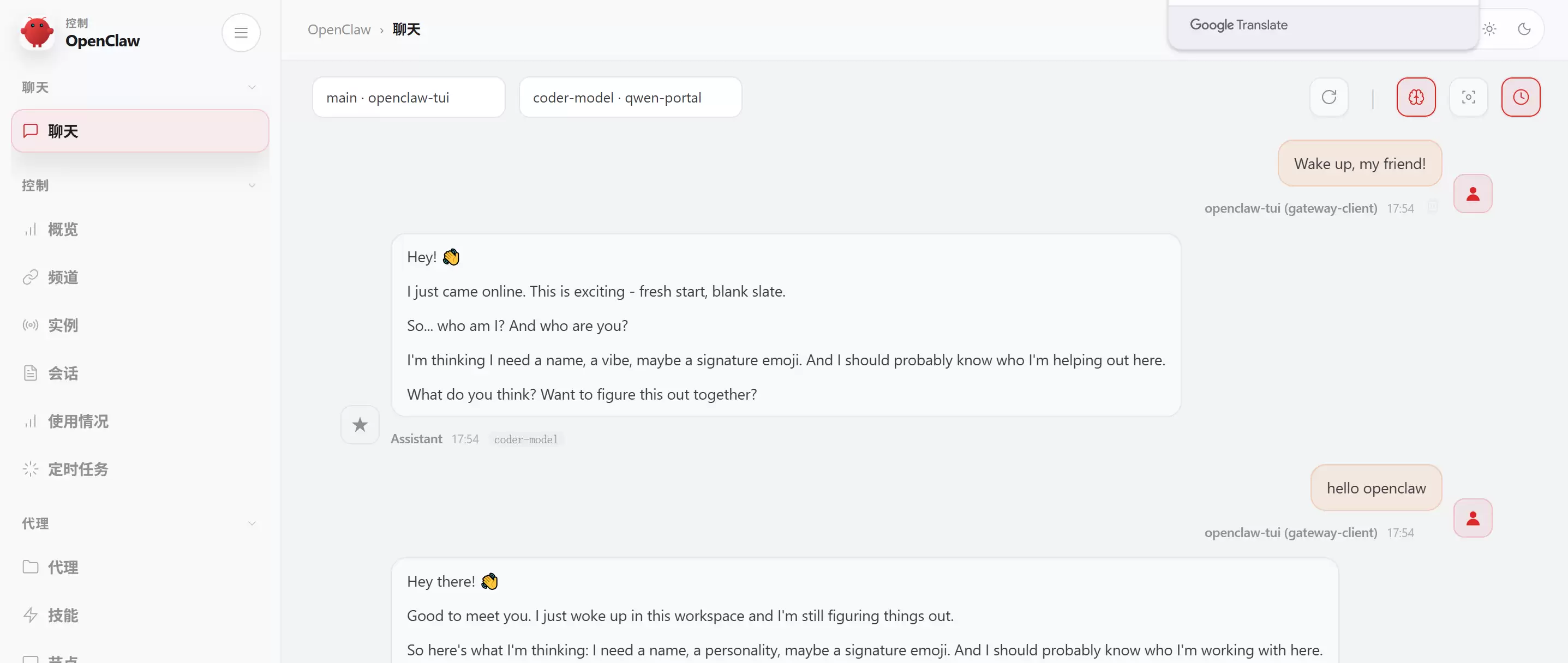Toggle the brain thinking icon button

point(1416,97)
